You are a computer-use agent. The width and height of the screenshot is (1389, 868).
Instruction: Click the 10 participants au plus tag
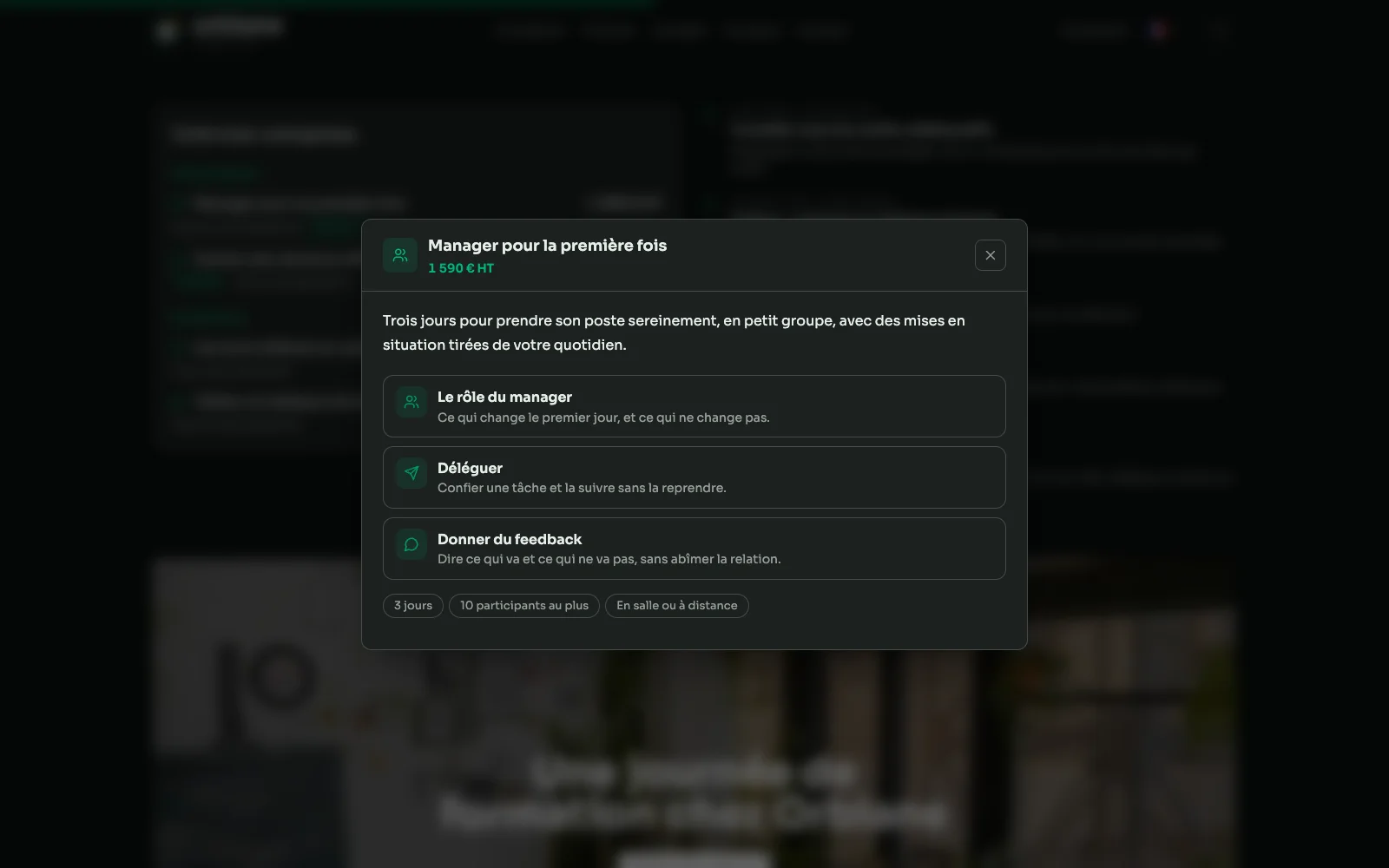coord(524,606)
